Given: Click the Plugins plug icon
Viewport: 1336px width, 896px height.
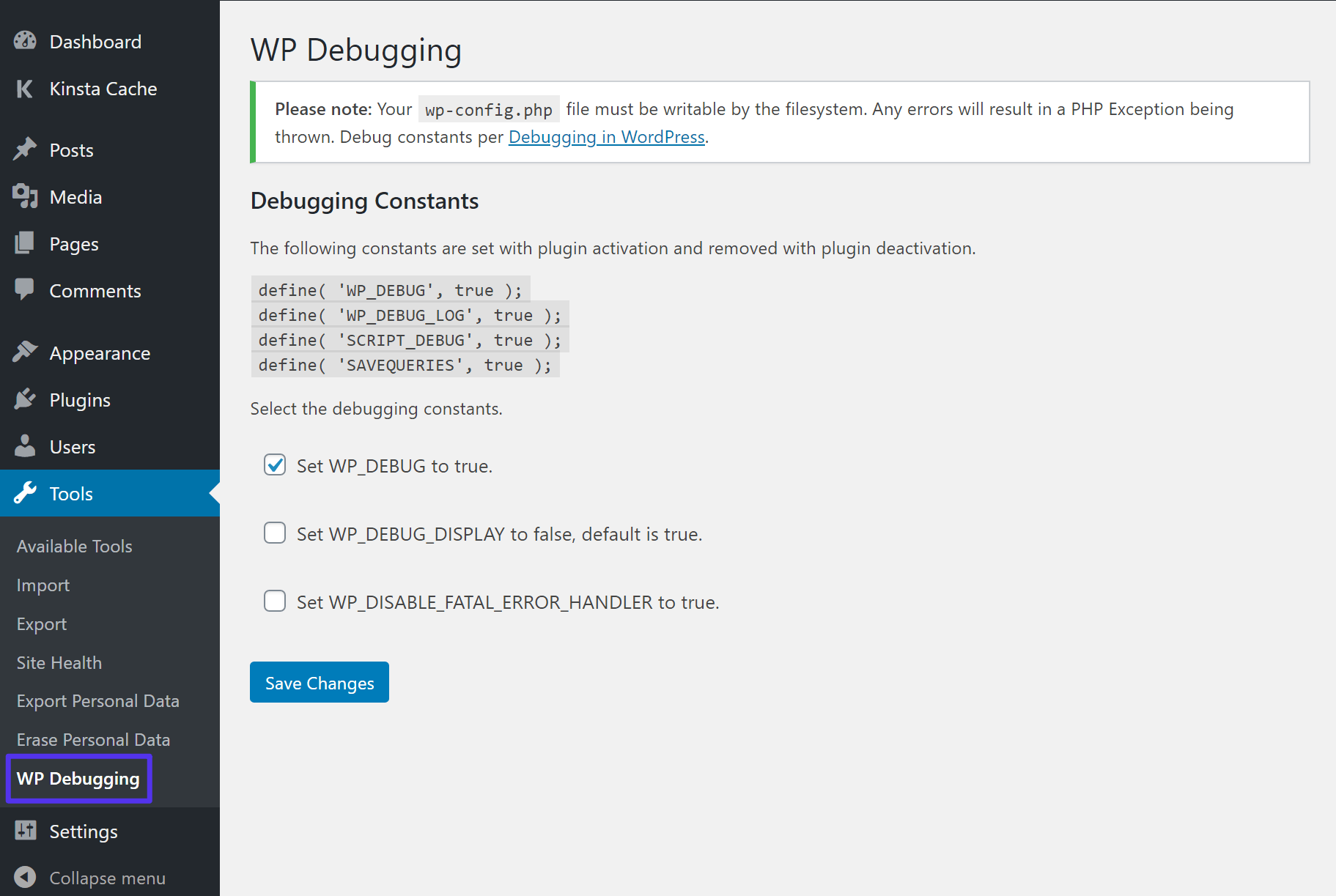Looking at the screenshot, I should pyautogui.click(x=24, y=399).
